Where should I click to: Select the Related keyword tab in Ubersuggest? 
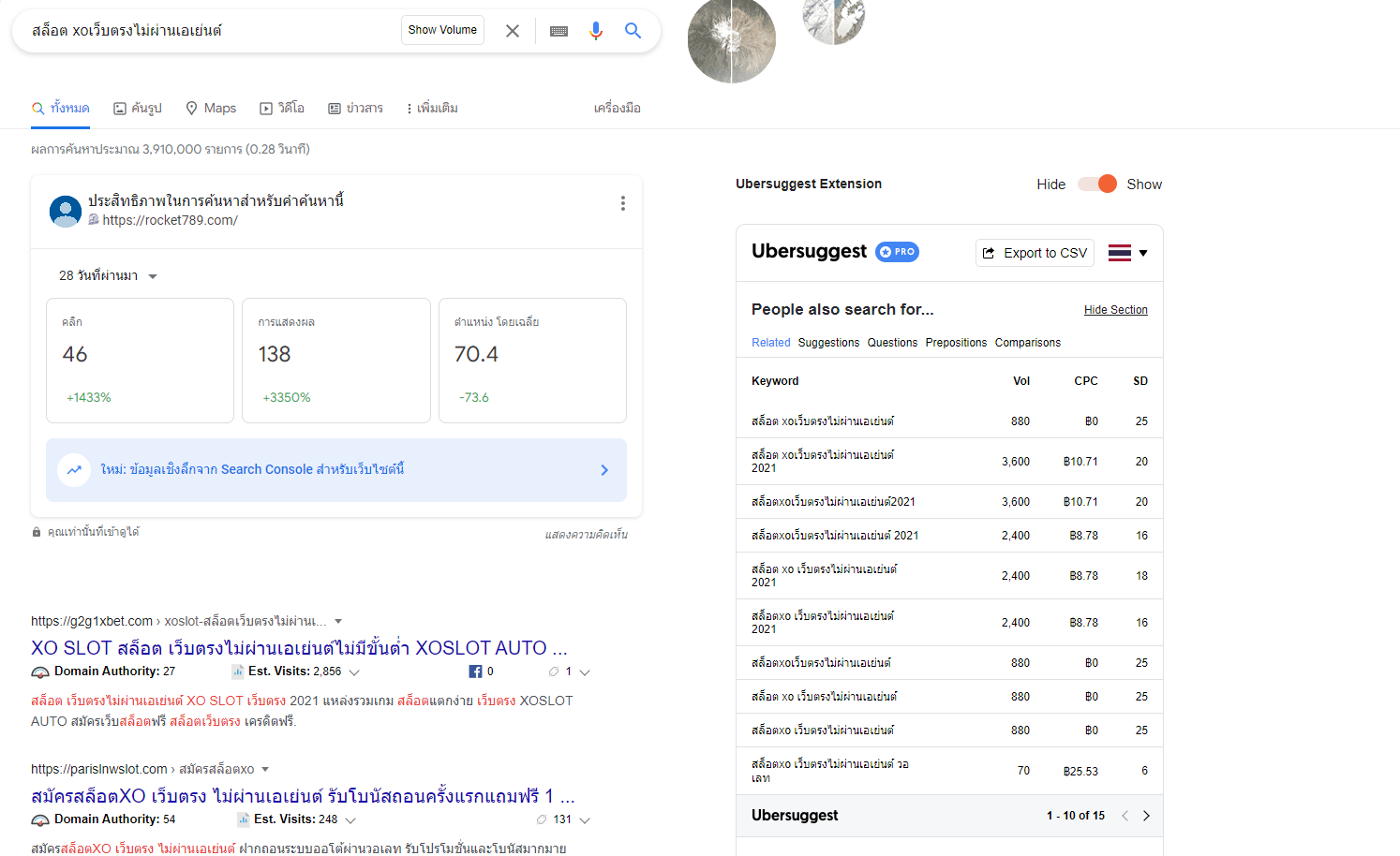(771, 343)
